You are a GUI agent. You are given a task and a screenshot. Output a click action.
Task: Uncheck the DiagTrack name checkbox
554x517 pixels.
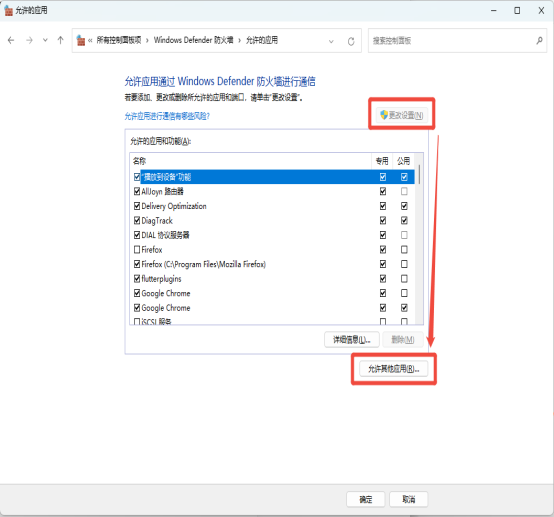(137, 221)
